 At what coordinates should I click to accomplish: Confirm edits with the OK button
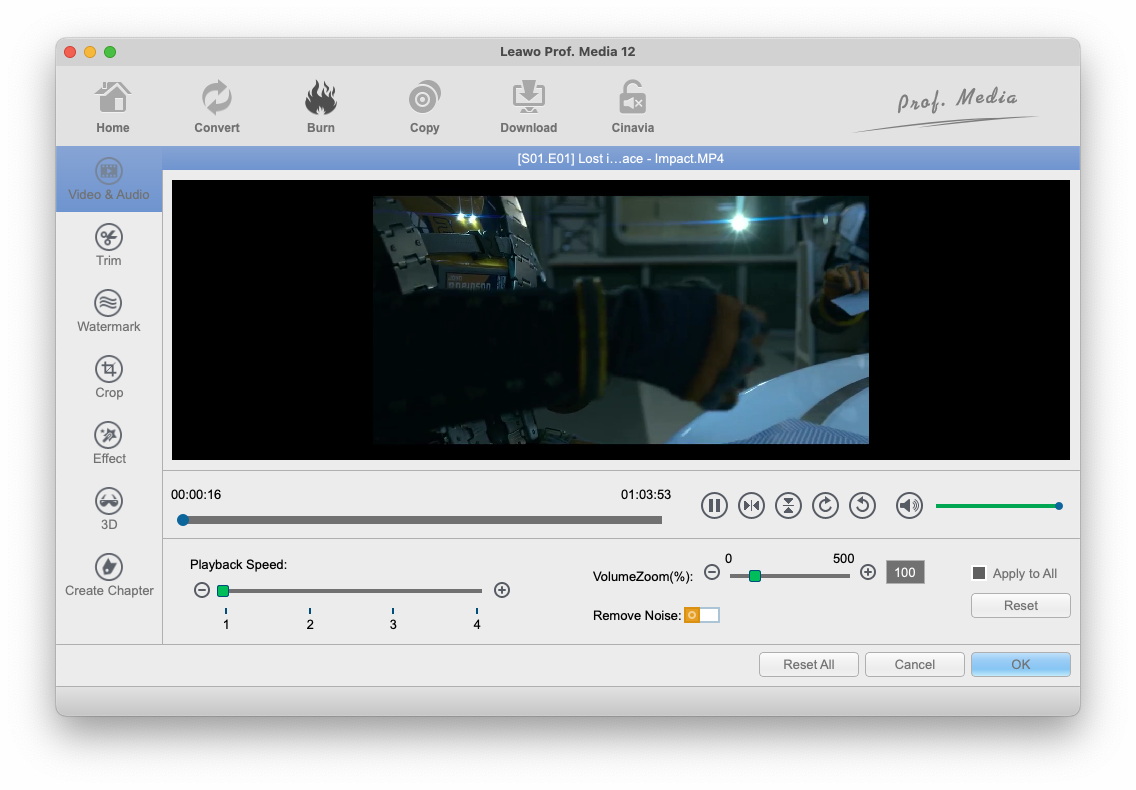click(x=1020, y=665)
